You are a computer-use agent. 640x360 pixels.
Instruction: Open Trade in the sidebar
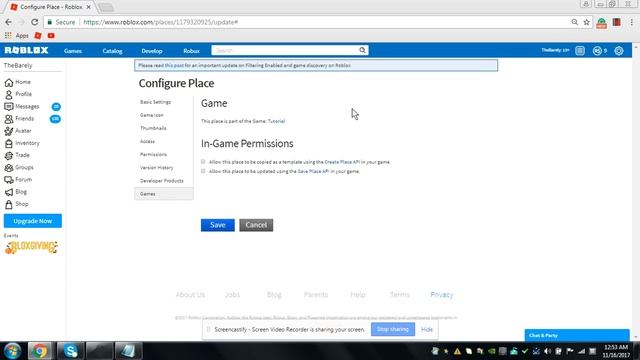17,156
